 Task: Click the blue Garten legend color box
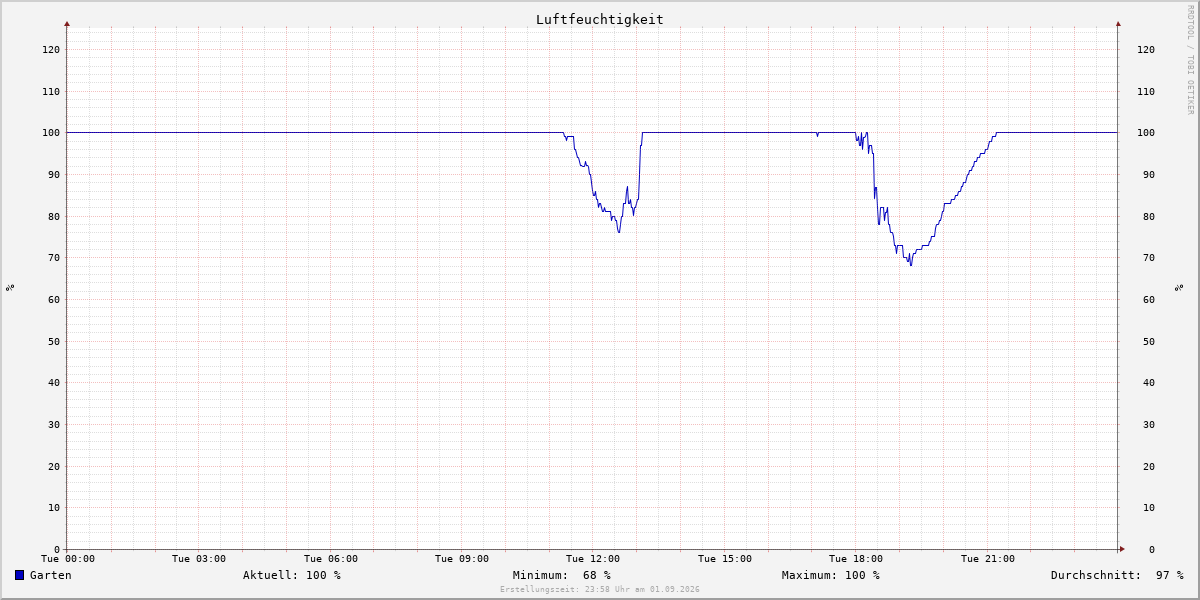point(19,575)
